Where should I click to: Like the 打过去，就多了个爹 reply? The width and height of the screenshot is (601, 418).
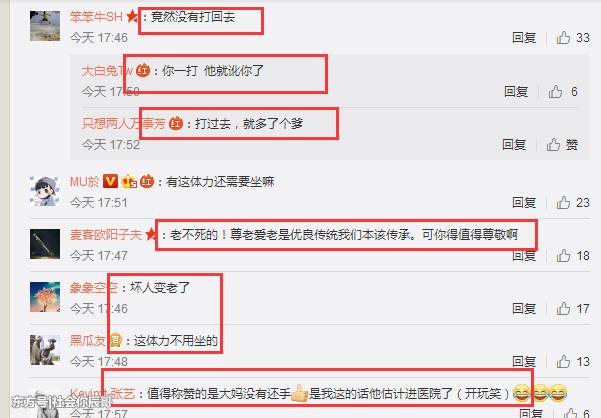[x=553, y=144]
